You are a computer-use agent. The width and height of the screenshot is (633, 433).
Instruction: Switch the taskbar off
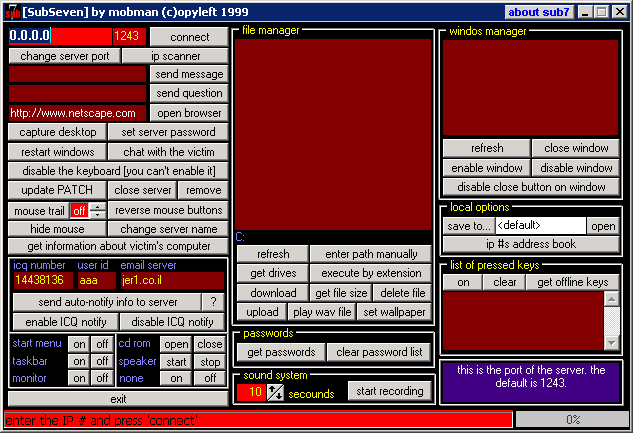[x=101, y=361]
